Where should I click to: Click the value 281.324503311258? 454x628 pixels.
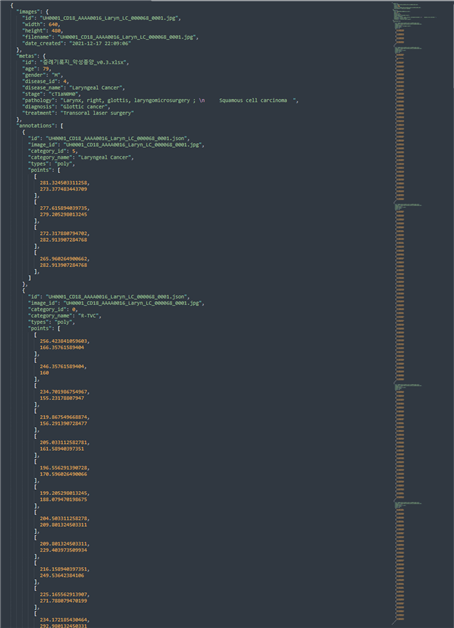pos(65,183)
